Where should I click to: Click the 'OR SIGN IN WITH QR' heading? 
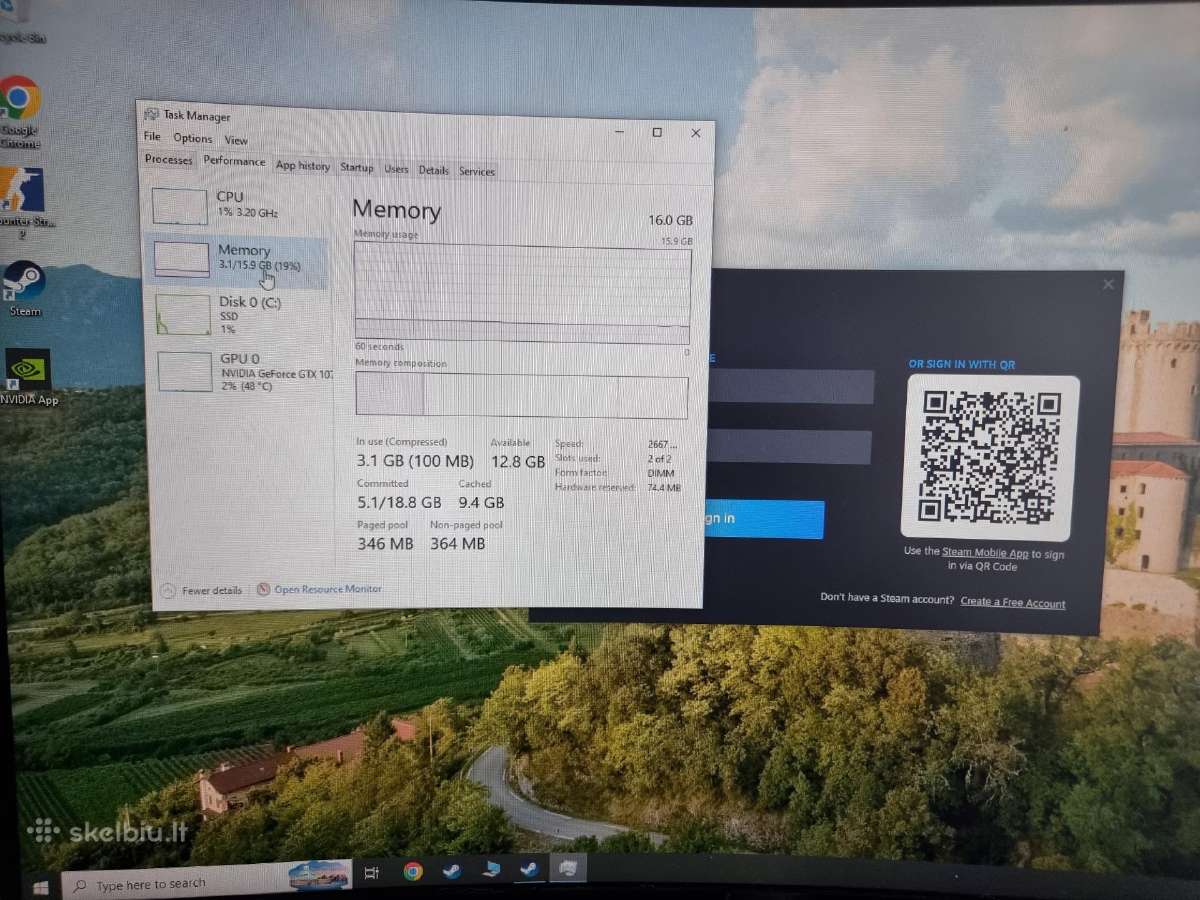[961, 364]
